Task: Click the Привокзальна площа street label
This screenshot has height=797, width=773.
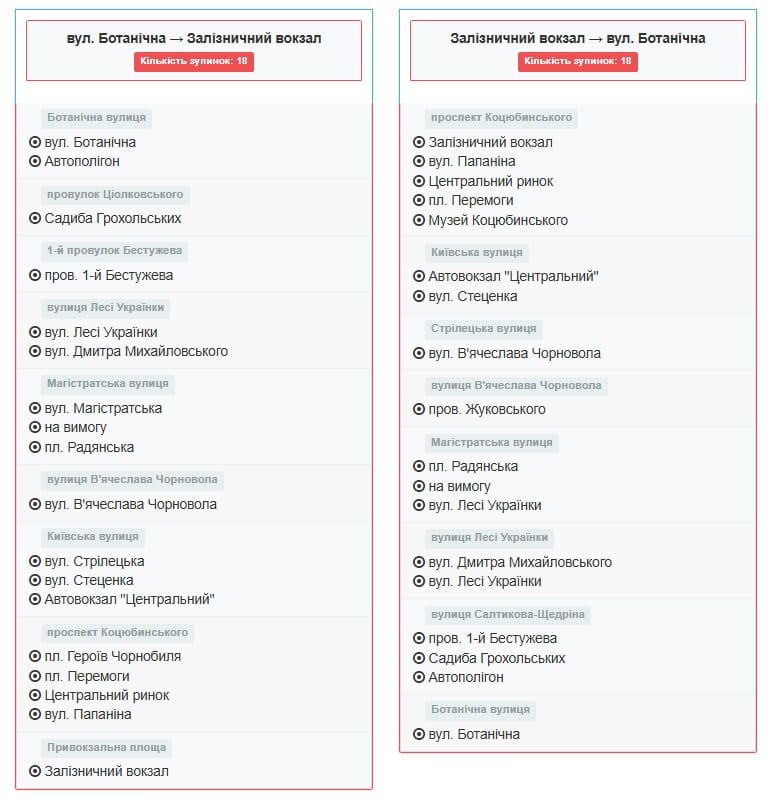Action: click(108, 747)
